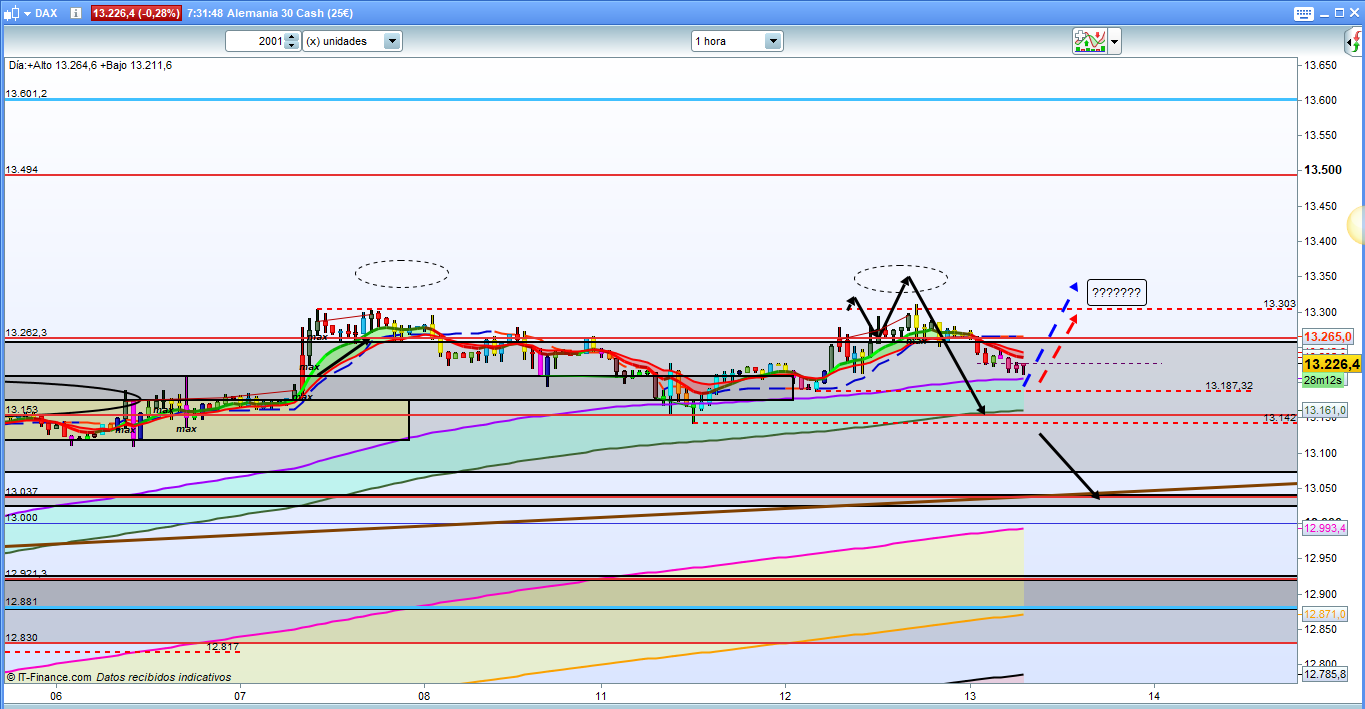Click the candlestick chart style icon
The width and height of the screenshot is (1365, 709).
(10, 13)
